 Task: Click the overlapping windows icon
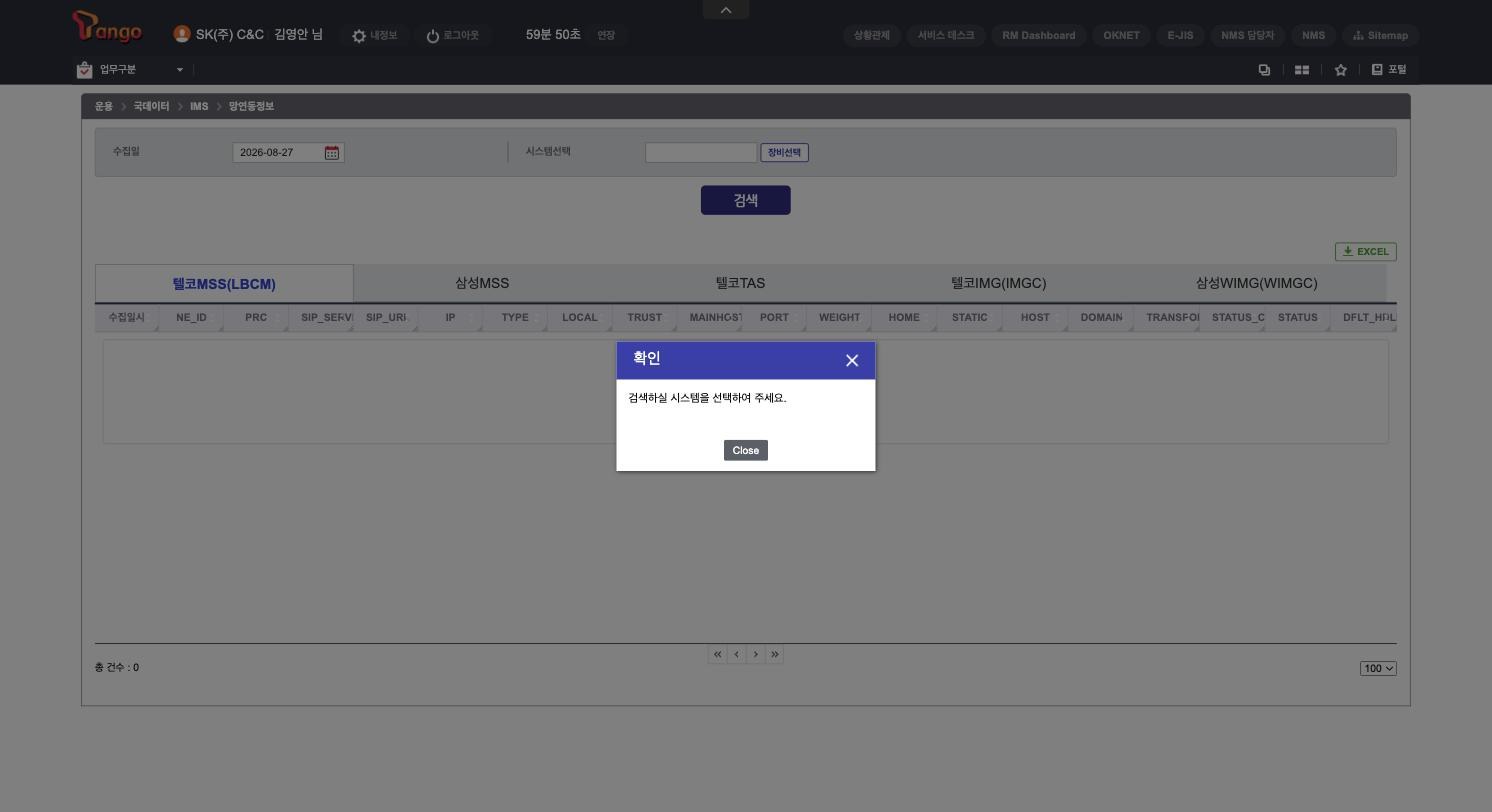(1264, 70)
